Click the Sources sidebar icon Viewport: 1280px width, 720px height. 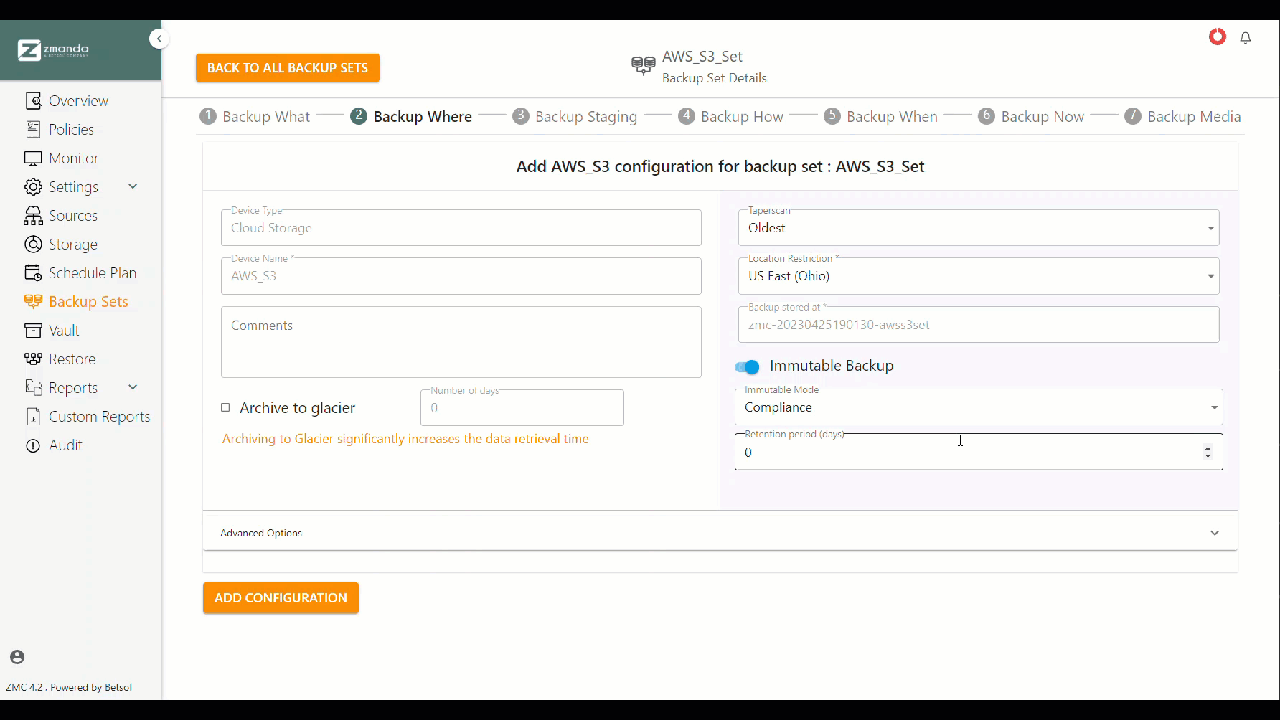pos(33,216)
